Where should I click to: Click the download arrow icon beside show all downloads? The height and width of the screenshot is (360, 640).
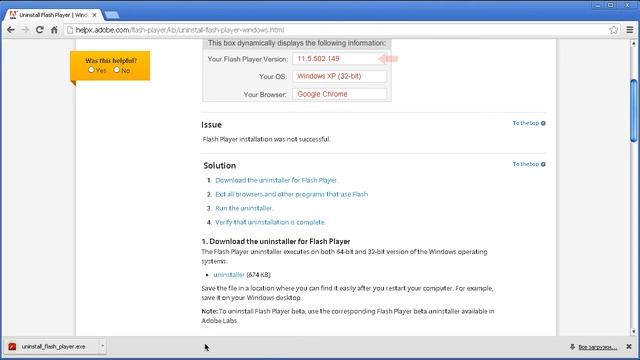click(x=572, y=347)
